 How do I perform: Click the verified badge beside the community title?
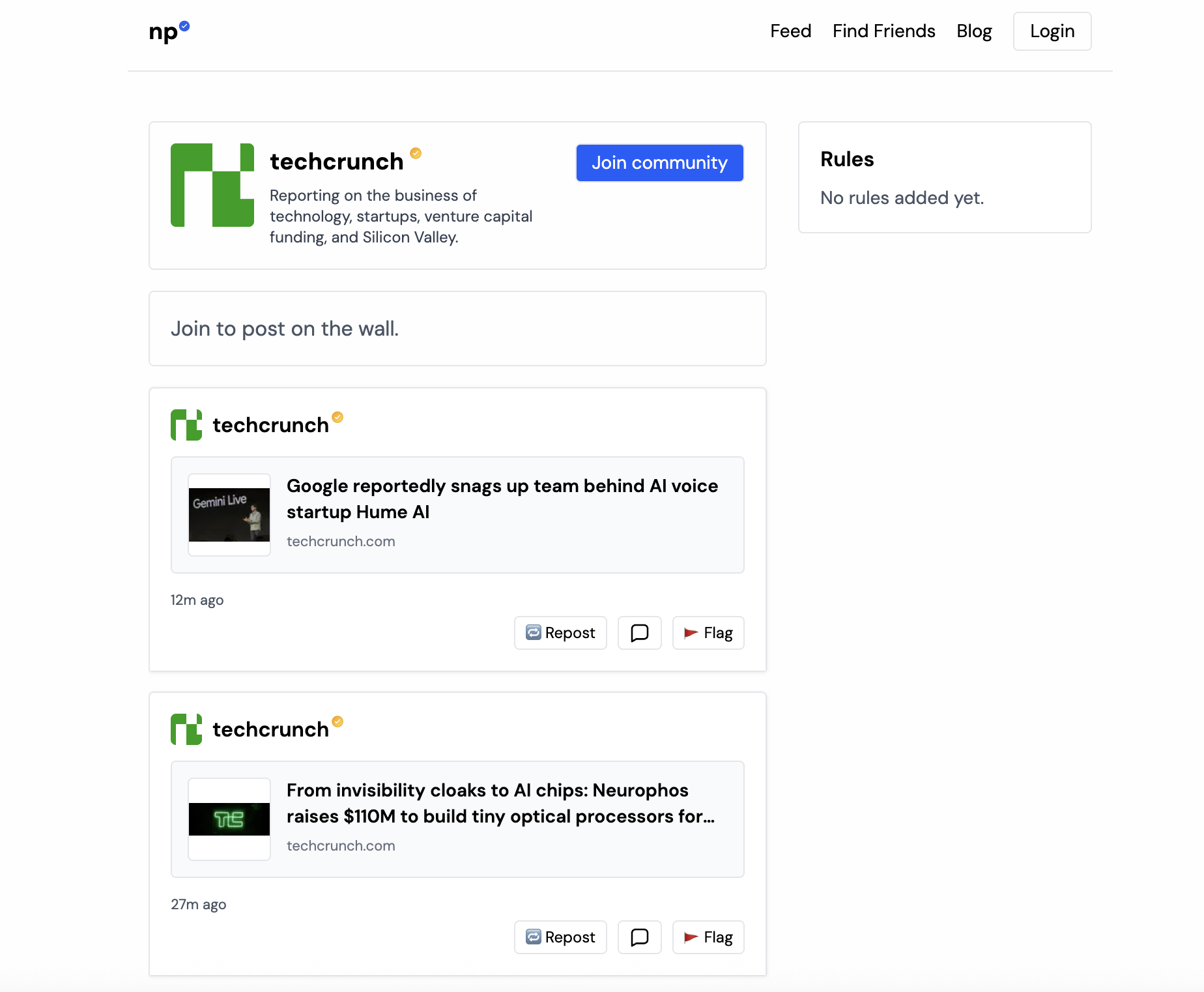pyautogui.click(x=416, y=153)
